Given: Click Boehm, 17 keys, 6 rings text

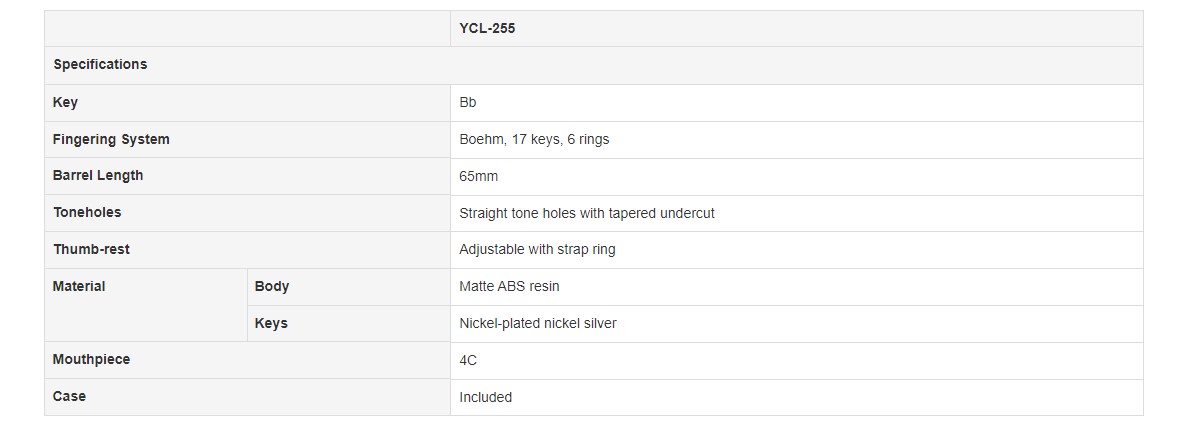Looking at the screenshot, I should 534,139.
